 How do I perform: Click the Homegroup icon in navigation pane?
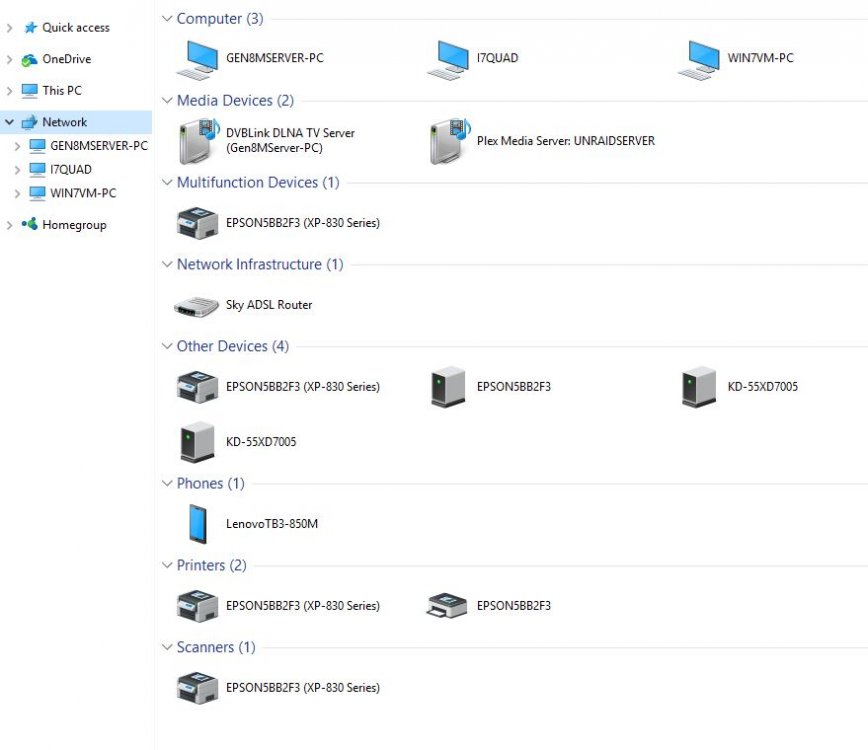(29, 224)
